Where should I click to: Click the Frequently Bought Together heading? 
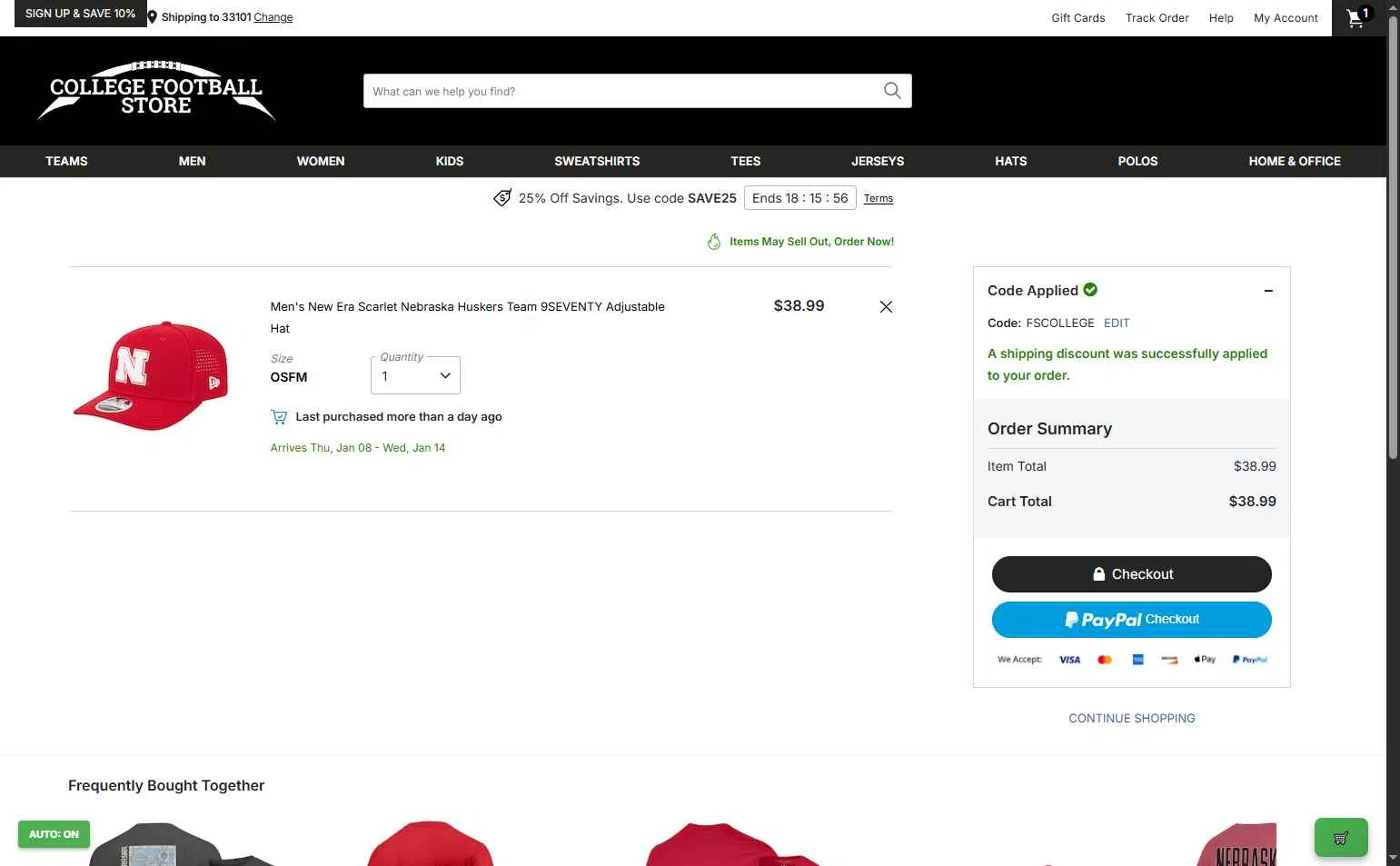[x=166, y=786]
